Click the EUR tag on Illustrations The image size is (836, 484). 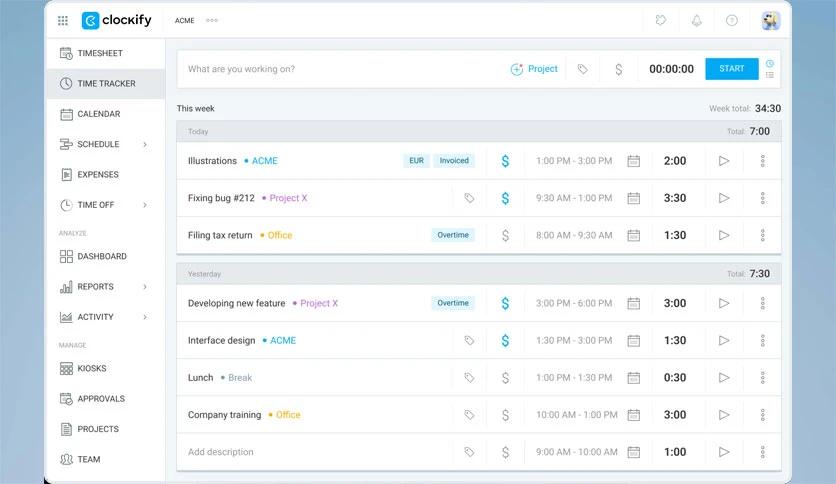416,160
